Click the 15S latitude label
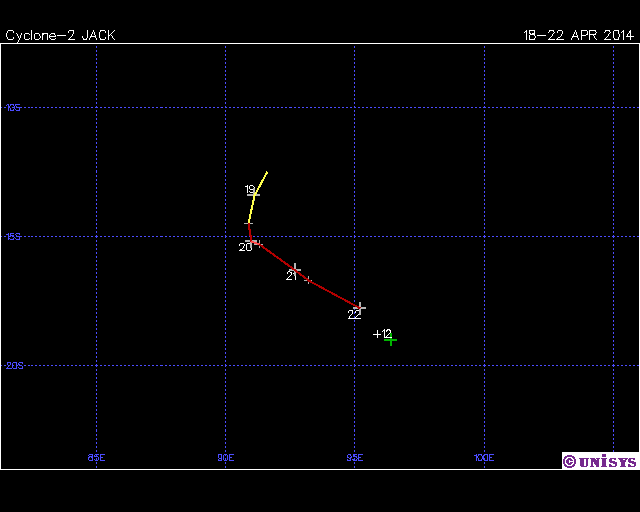640x512 pixels. click(14, 237)
